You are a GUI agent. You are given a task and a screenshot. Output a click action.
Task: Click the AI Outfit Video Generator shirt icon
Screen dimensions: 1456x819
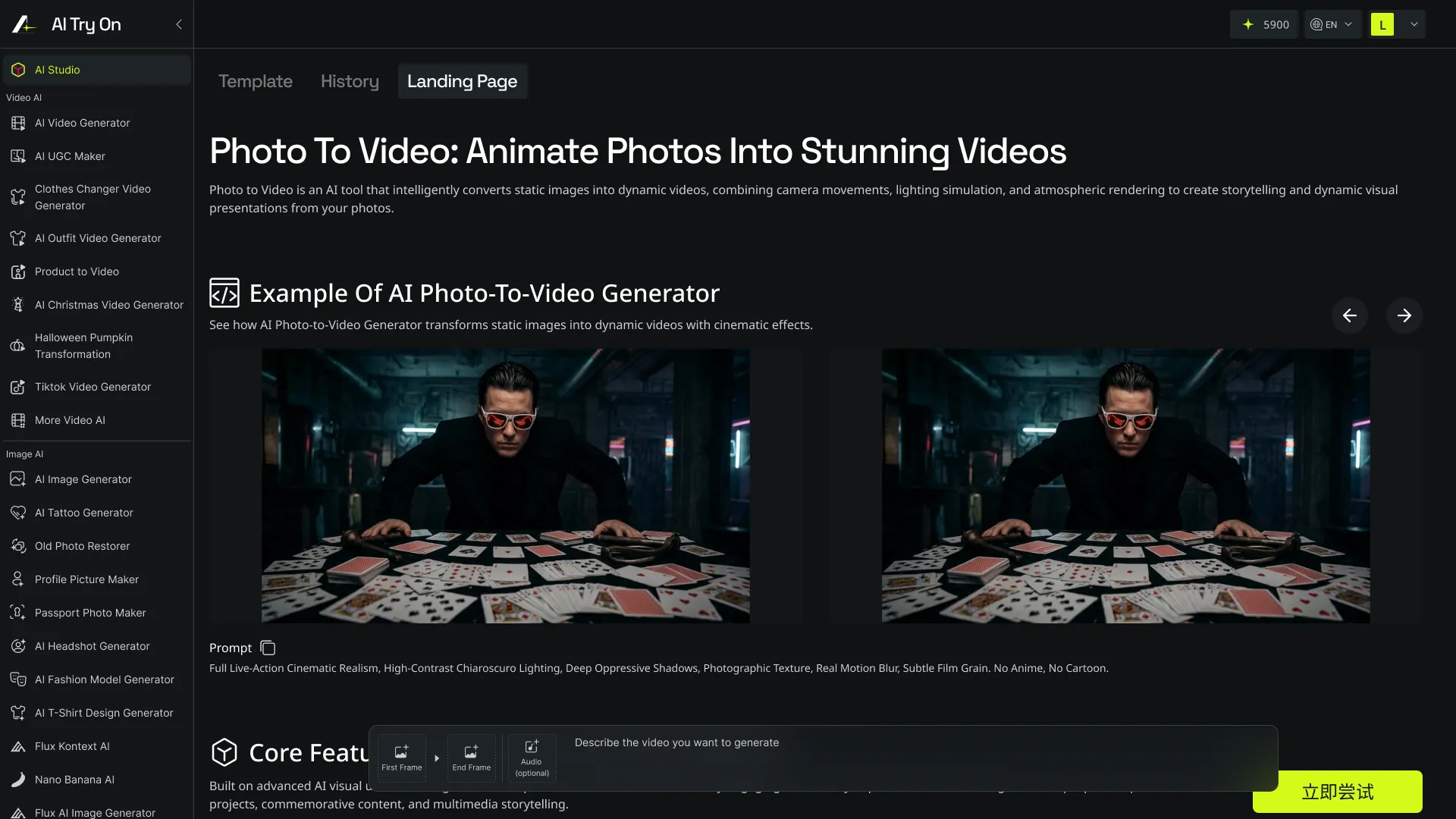point(18,238)
